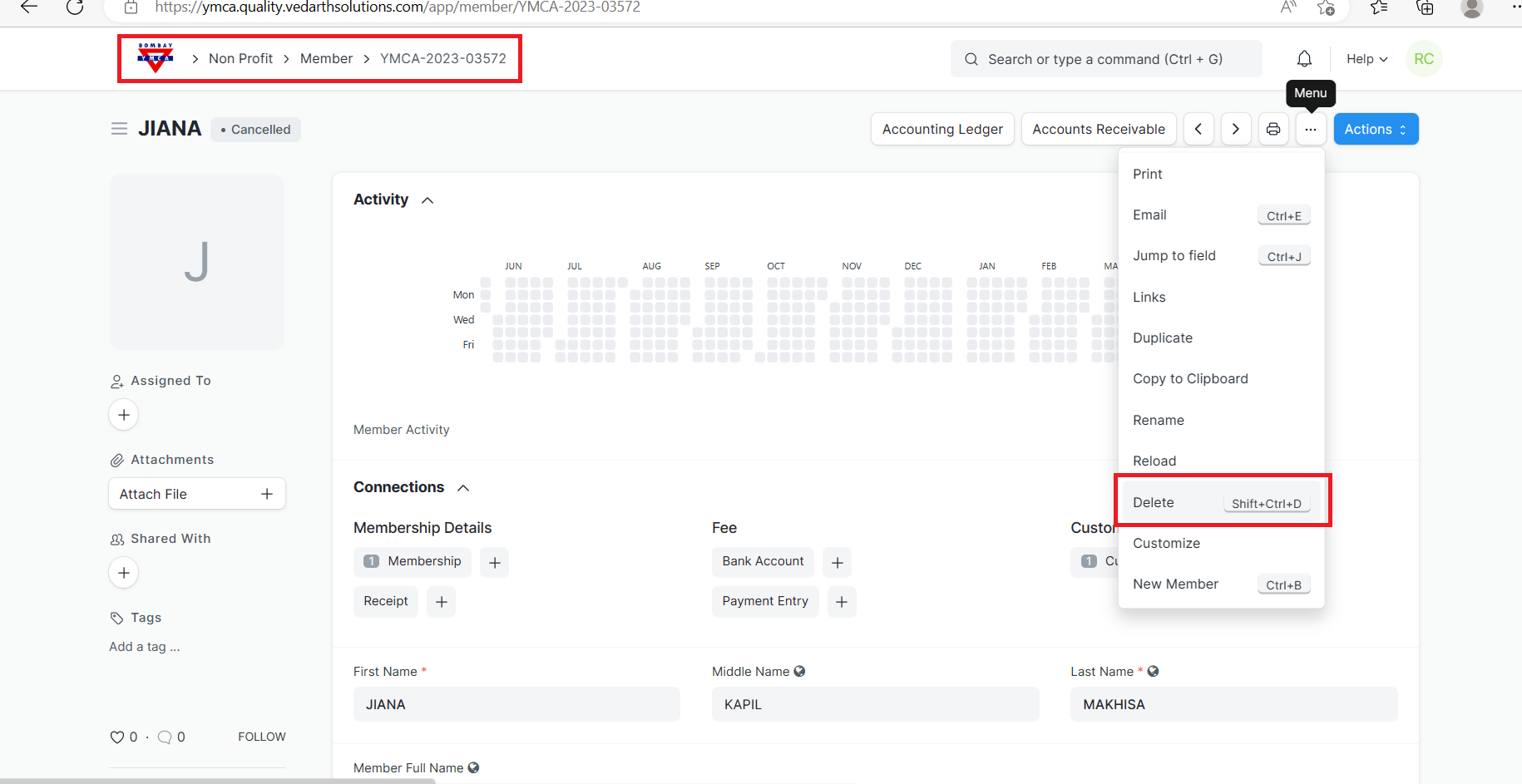This screenshot has width=1522, height=784.
Task: Select Delete from the menu
Action: pos(1154,502)
